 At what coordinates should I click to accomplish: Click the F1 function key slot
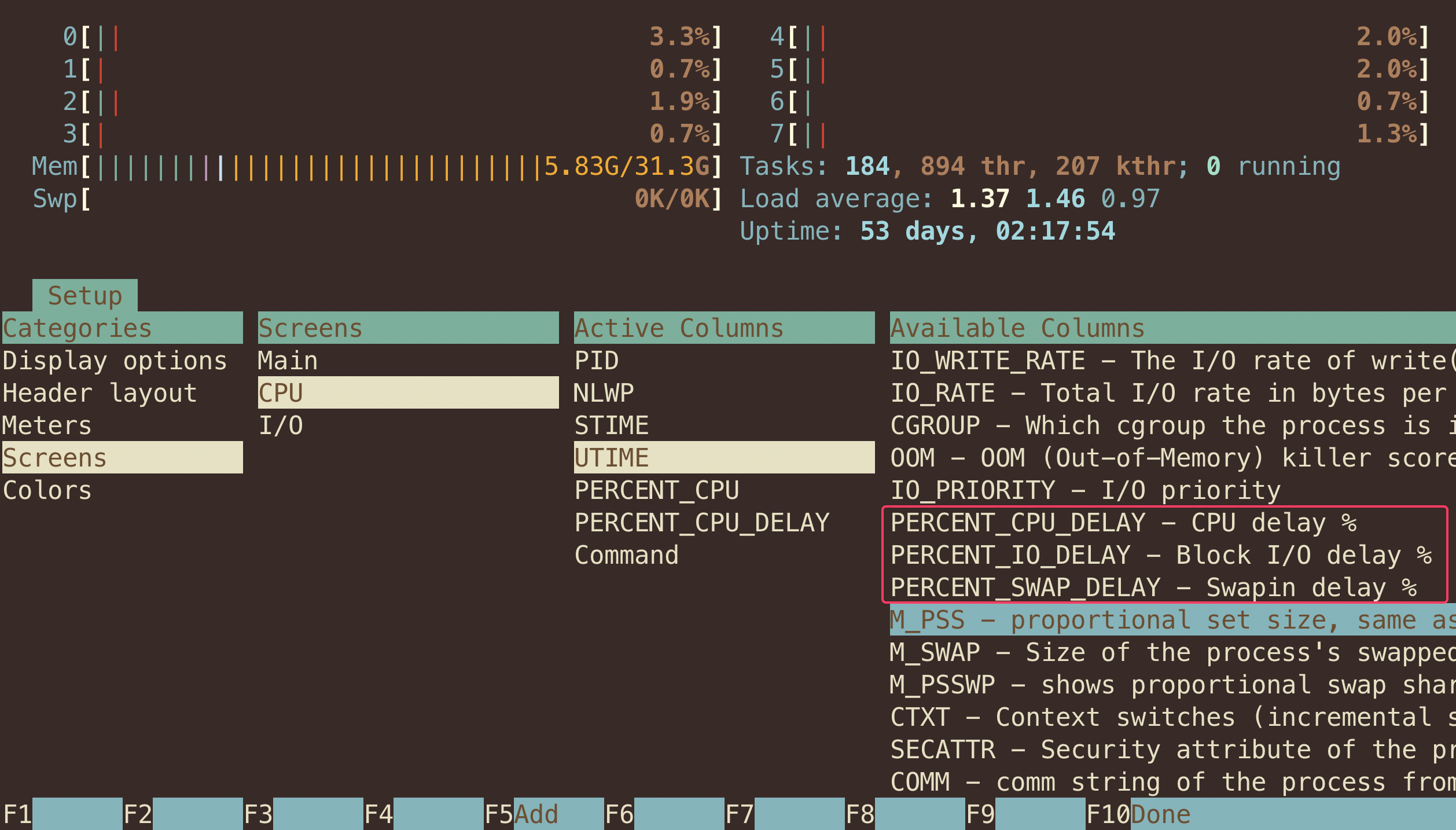pos(62,814)
